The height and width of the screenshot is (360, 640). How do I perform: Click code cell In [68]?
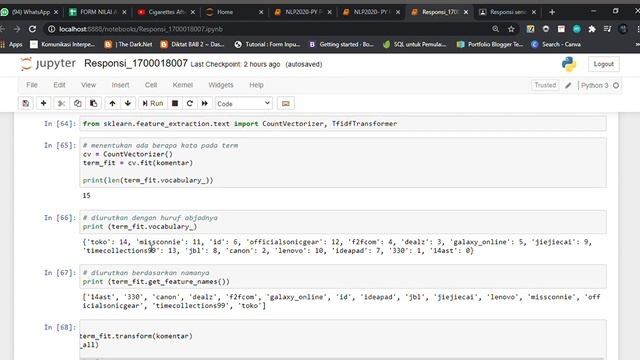click(x=343, y=340)
